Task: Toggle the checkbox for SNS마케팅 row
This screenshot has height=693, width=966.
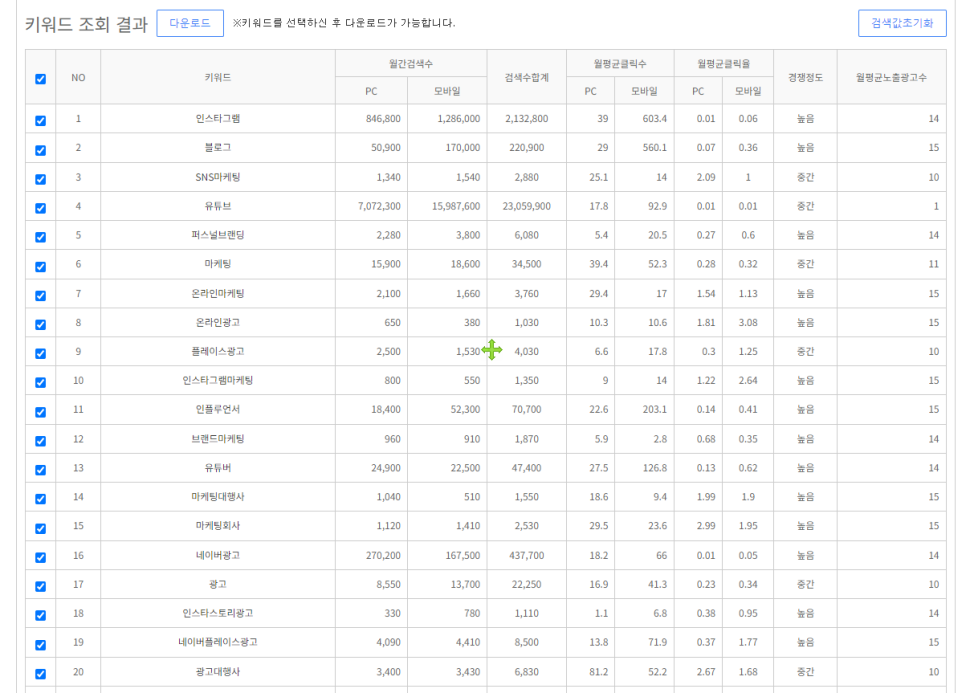Action: pos(41,179)
